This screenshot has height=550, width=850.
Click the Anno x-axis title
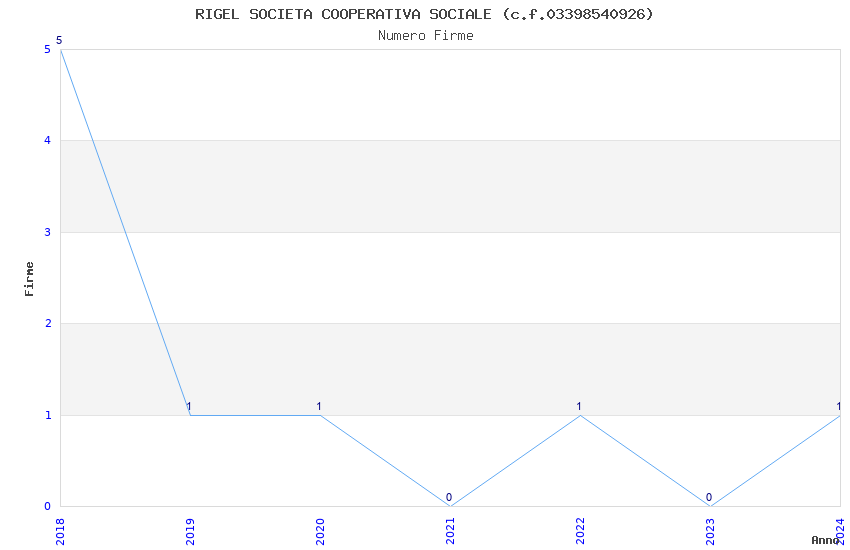pyautogui.click(x=825, y=540)
